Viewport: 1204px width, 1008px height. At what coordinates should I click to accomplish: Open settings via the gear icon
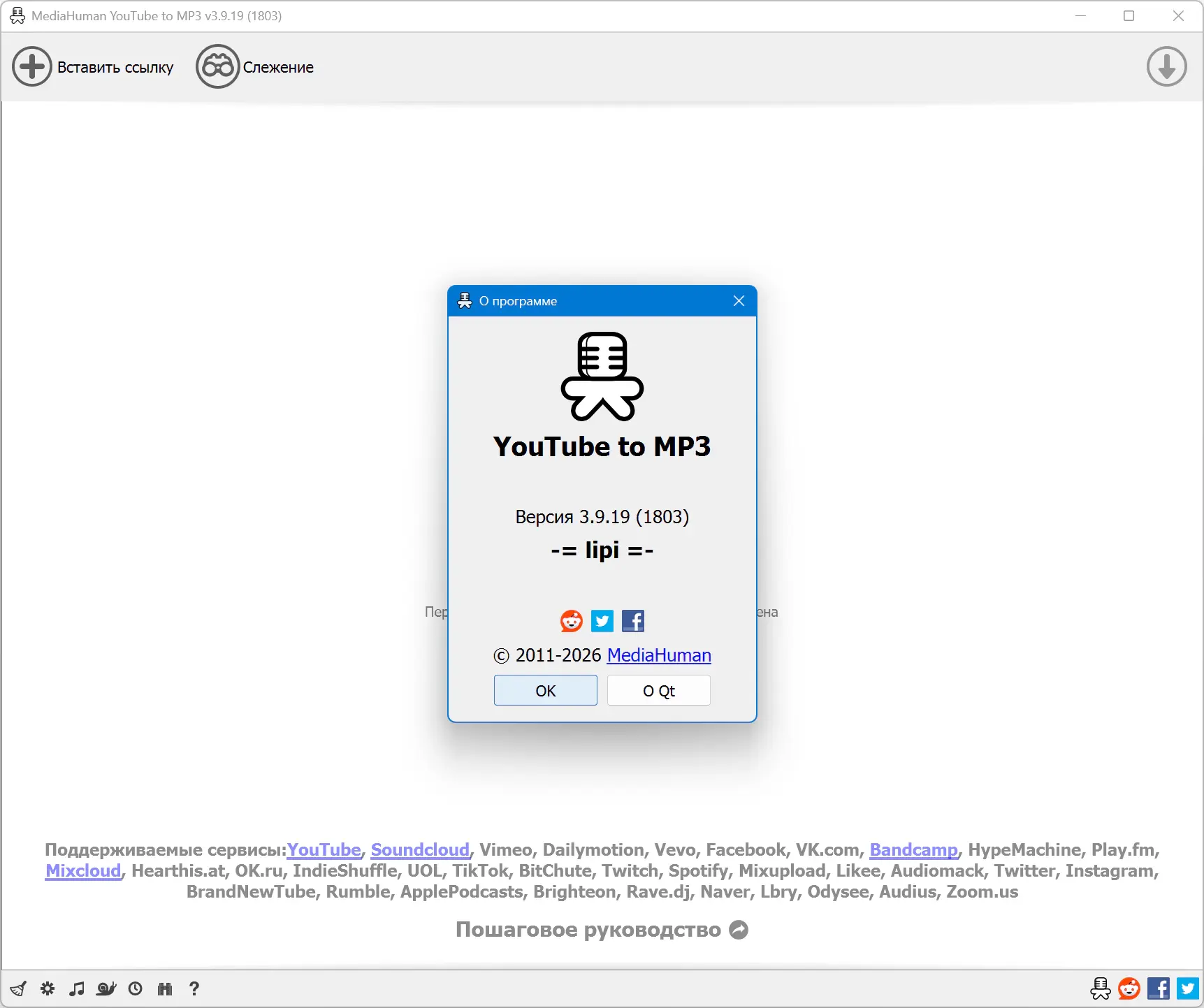pyautogui.click(x=48, y=988)
